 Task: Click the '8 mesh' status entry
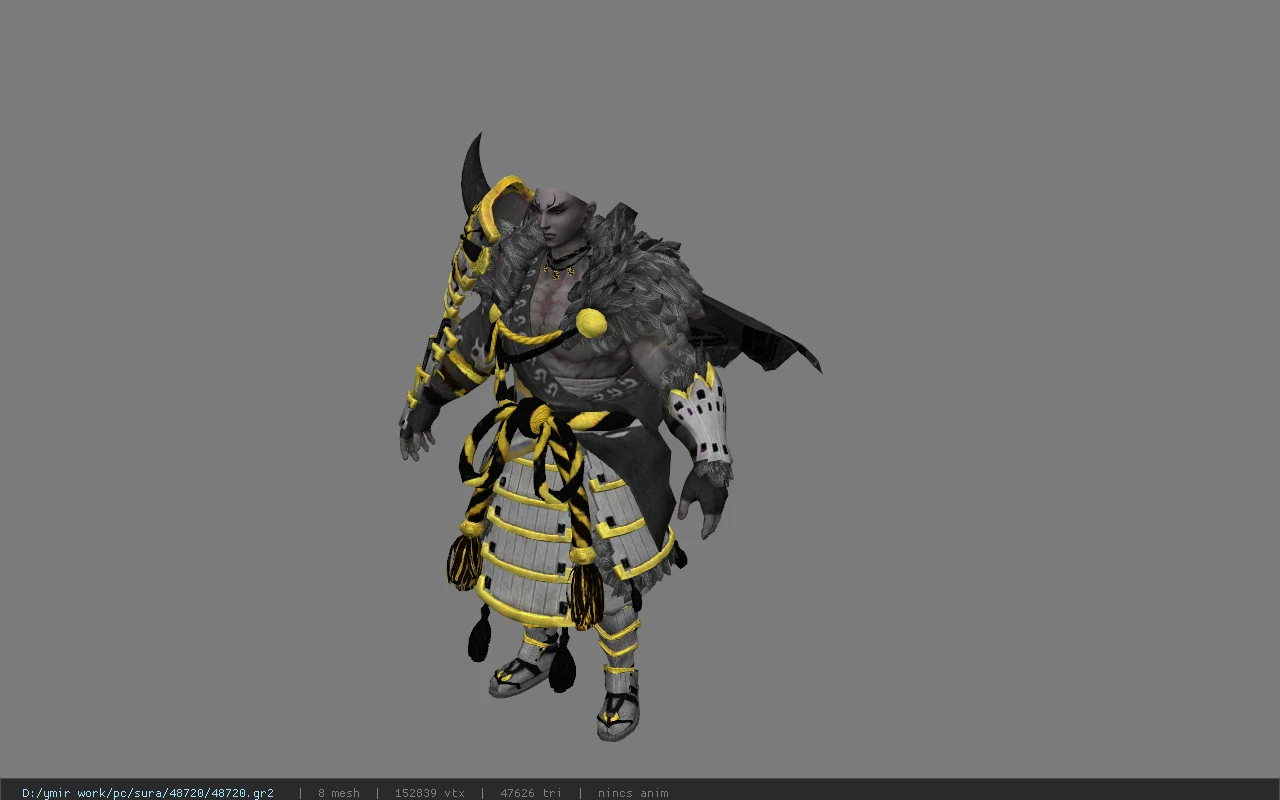pos(339,793)
